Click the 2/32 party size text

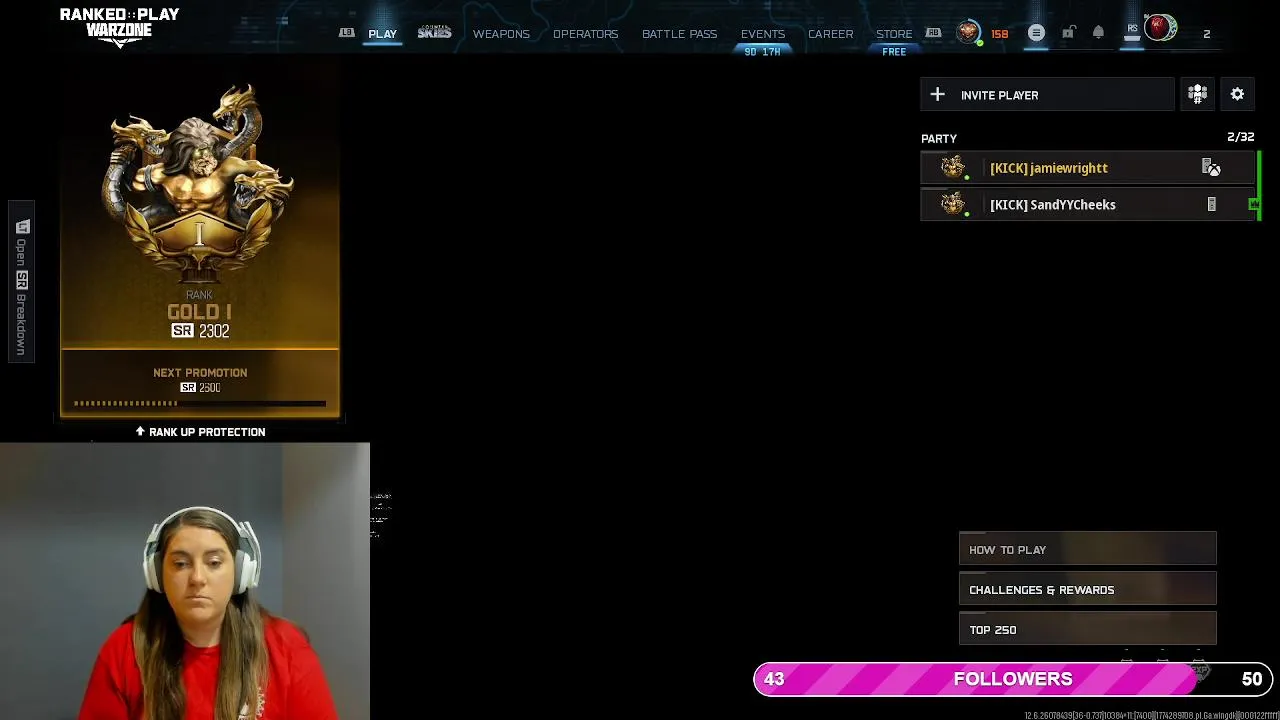[x=1240, y=137]
